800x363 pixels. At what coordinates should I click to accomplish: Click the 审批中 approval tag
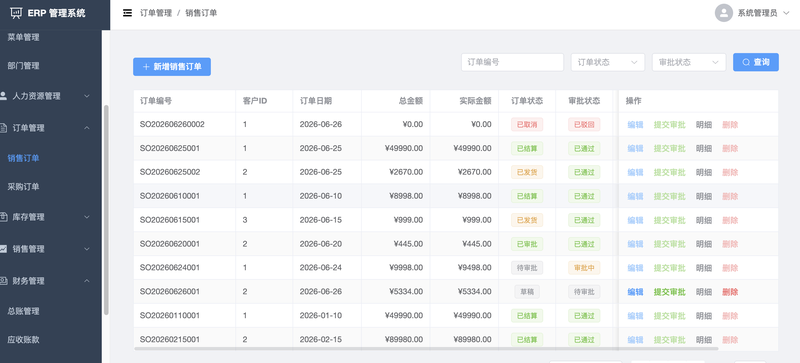pos(584,268)
